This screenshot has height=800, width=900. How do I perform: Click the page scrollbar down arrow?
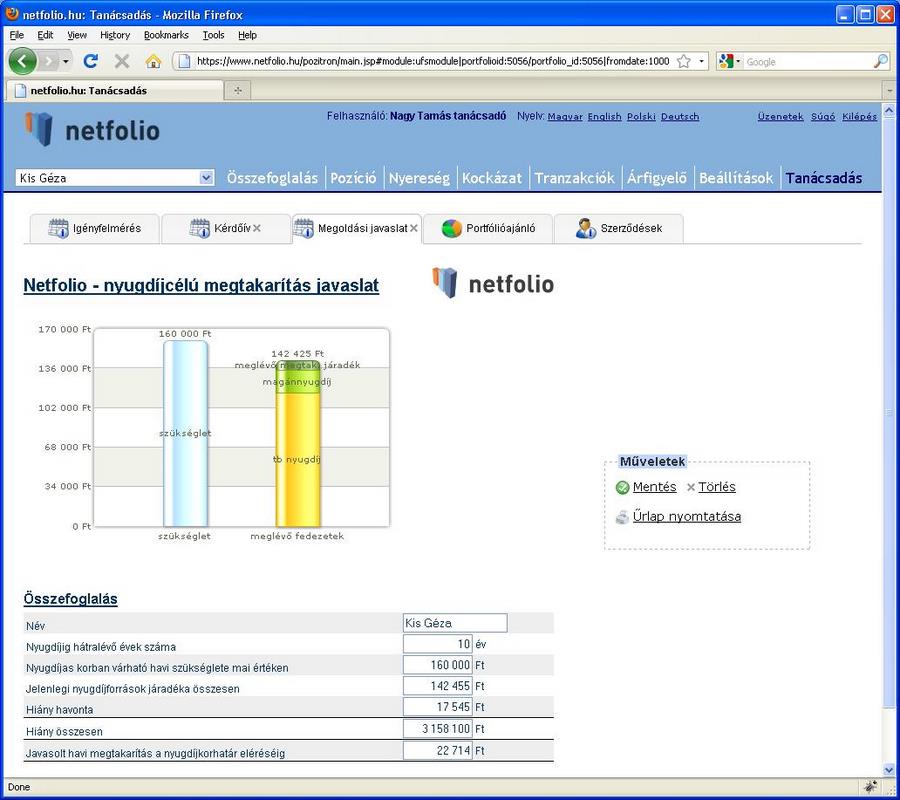tap(889, 770)
